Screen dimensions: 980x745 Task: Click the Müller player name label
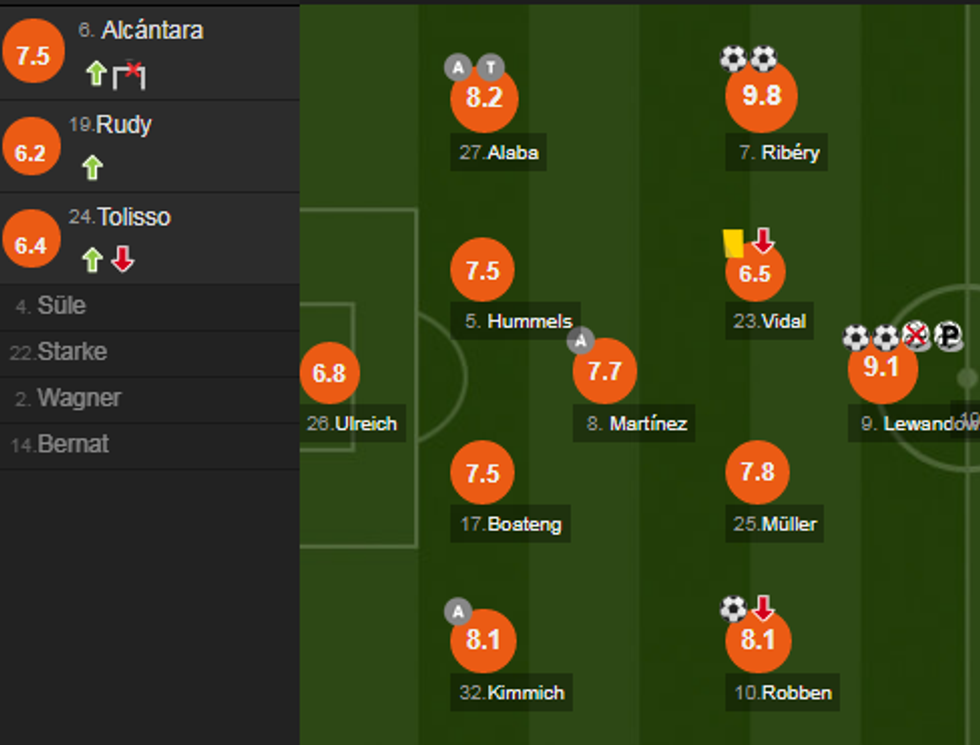point(788,524)
